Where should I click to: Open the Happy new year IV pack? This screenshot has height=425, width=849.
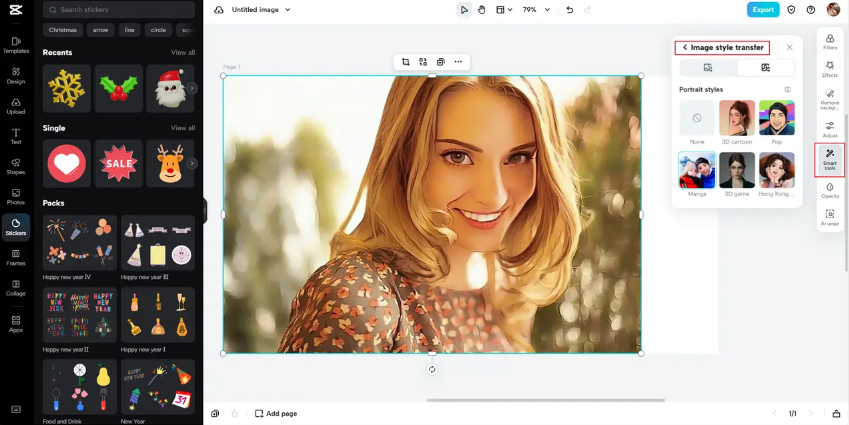pos(80,243)
